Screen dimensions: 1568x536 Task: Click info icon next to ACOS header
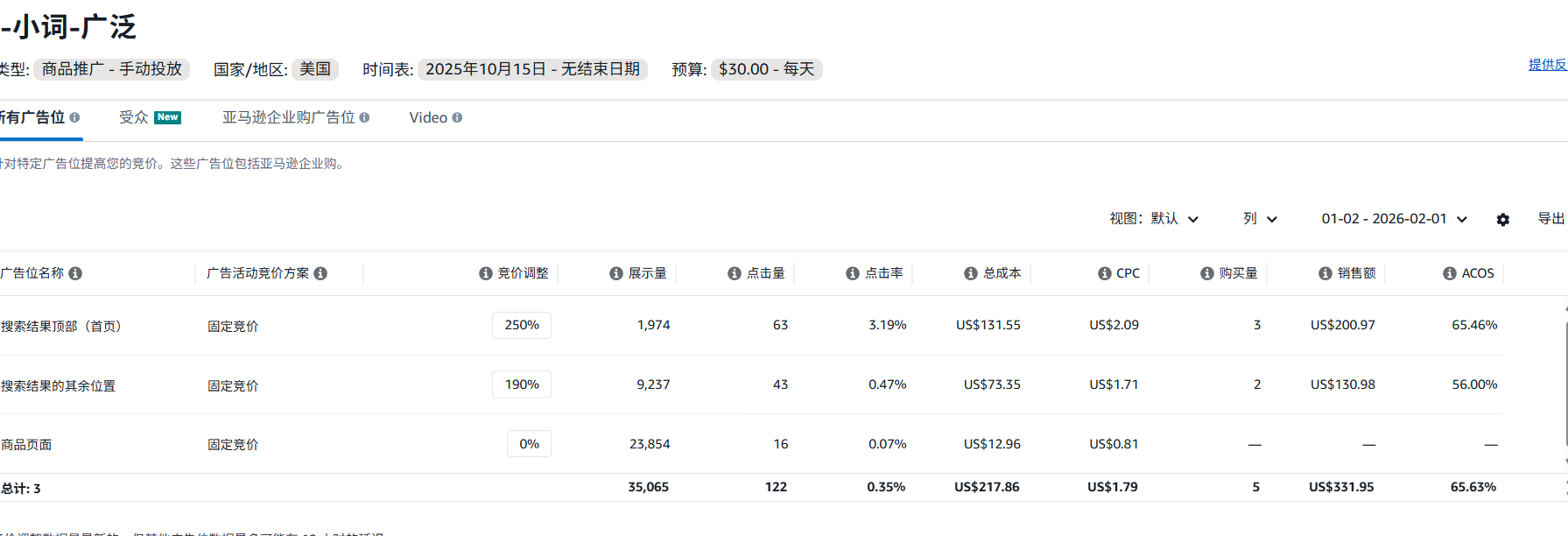point(1450,273)
